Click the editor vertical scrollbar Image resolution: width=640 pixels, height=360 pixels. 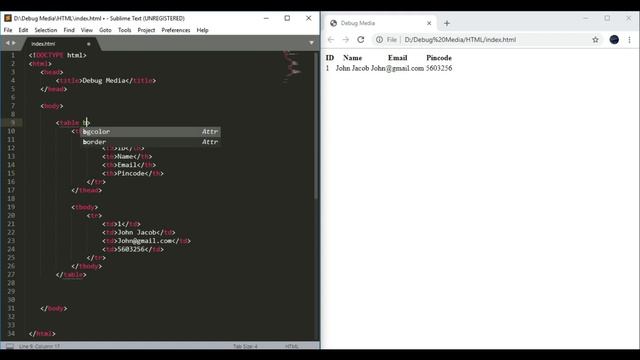pos(316,126)
